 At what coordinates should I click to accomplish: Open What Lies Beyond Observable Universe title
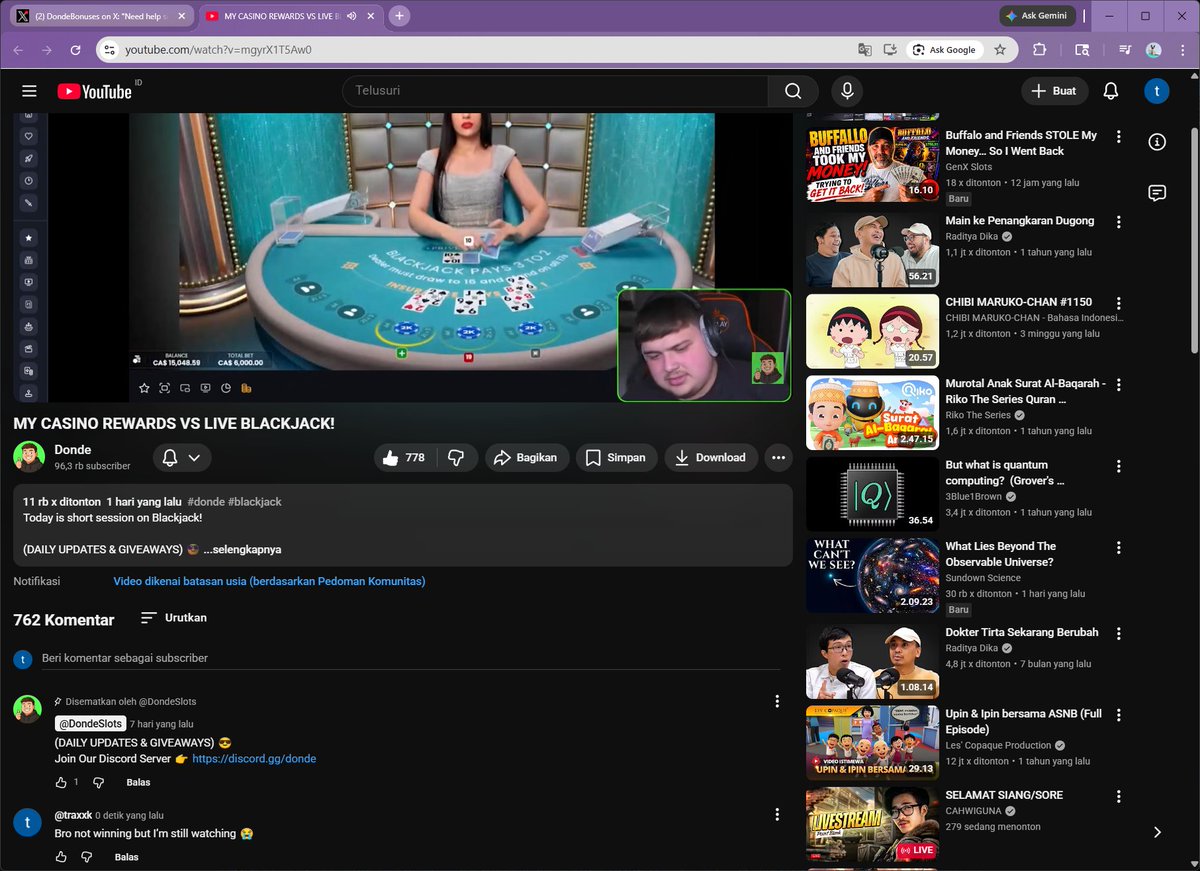pos(999,554)
